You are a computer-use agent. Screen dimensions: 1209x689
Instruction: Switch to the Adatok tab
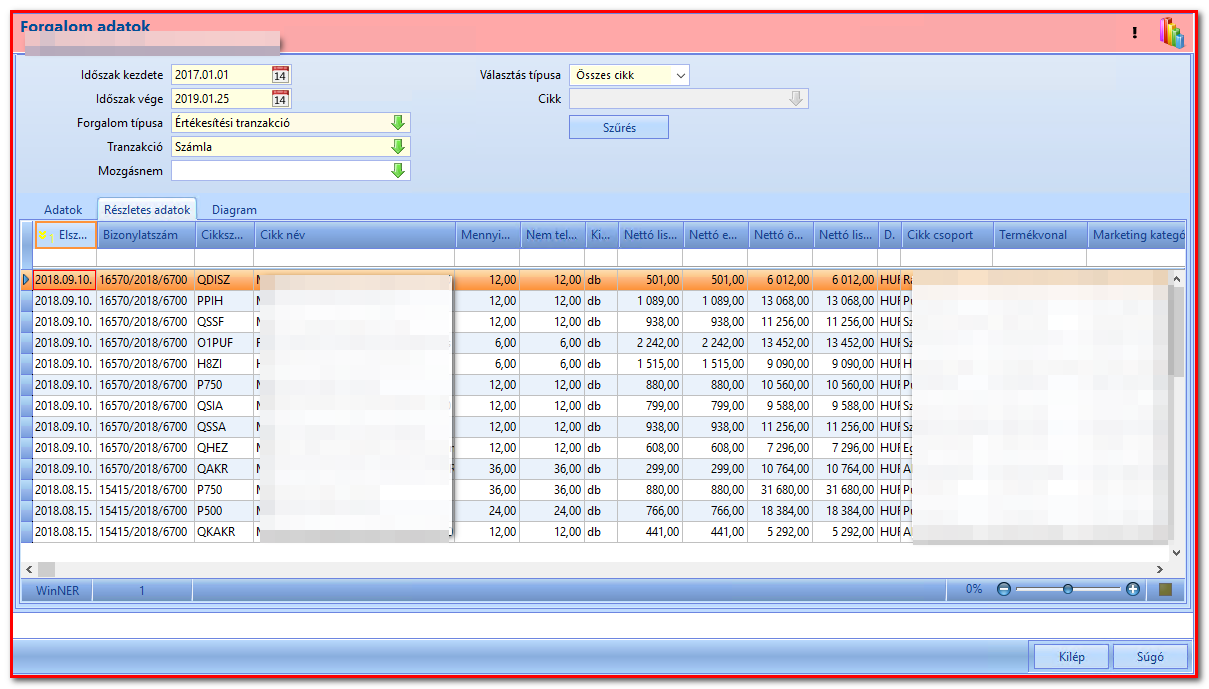63,210
